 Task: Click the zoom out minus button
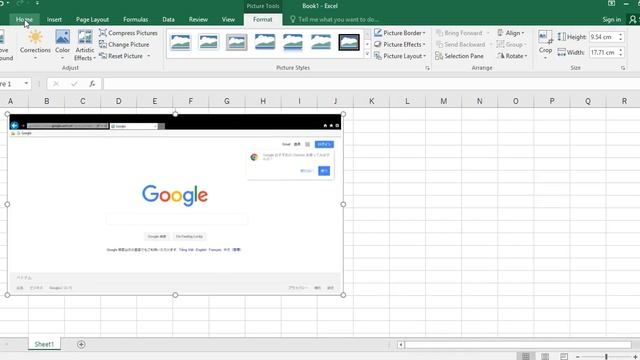(x=578, y=357)
